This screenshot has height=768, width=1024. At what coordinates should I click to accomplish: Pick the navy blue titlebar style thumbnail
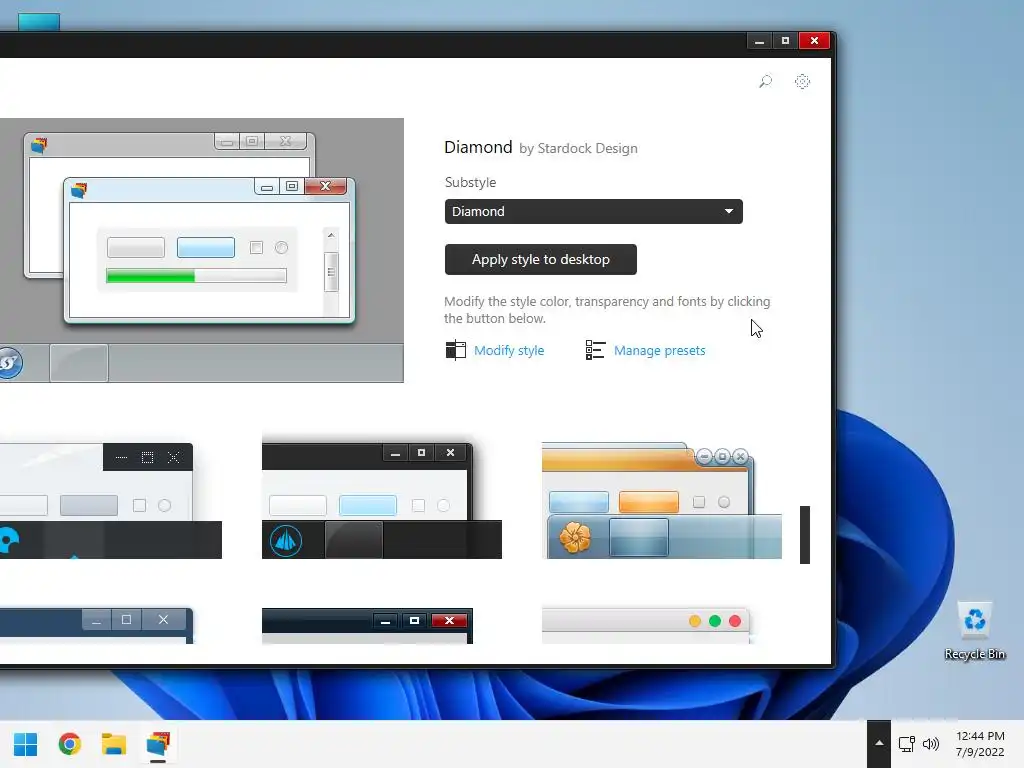[x=97, y=626]
